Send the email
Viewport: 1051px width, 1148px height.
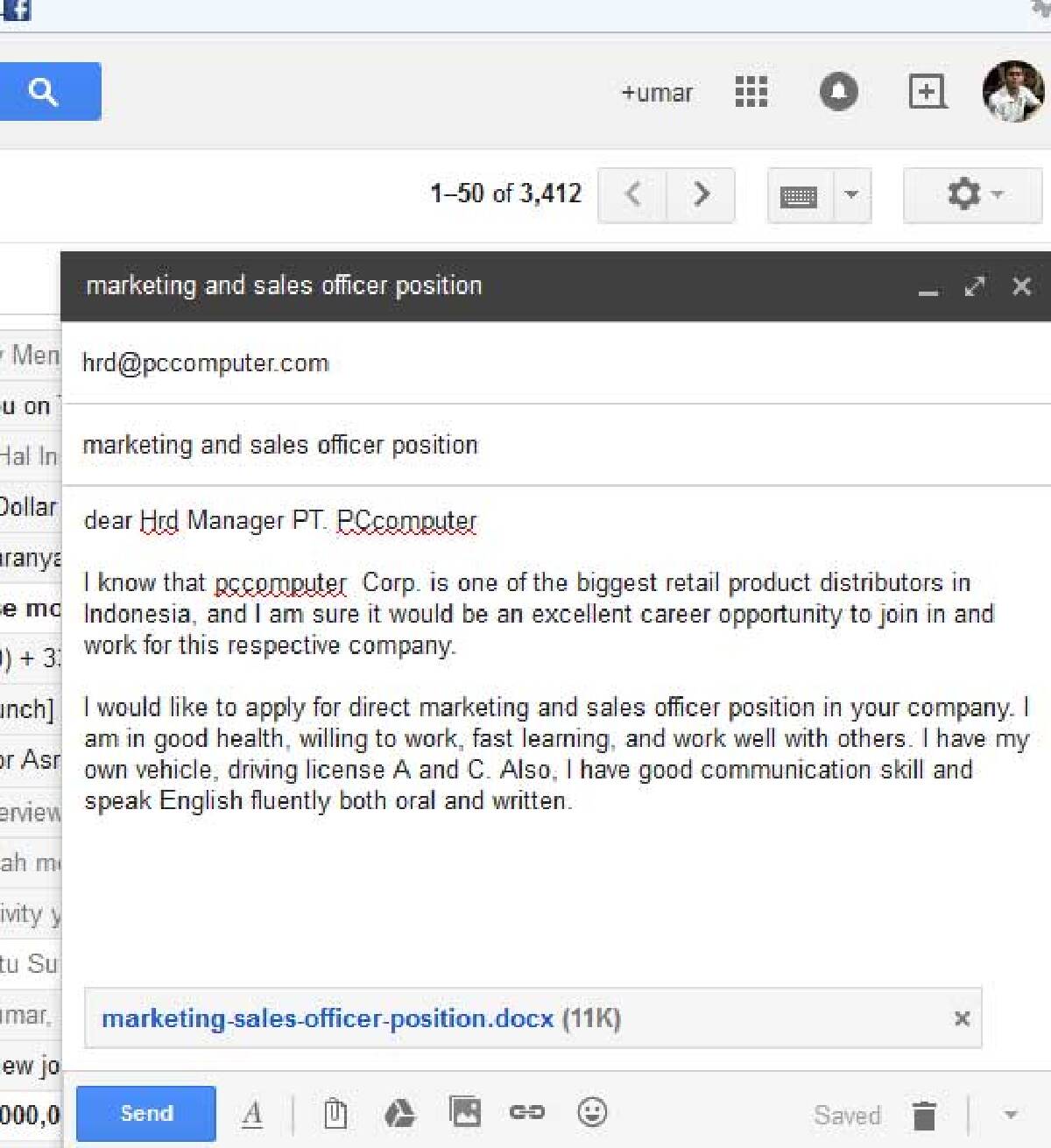pos(146,1113)
